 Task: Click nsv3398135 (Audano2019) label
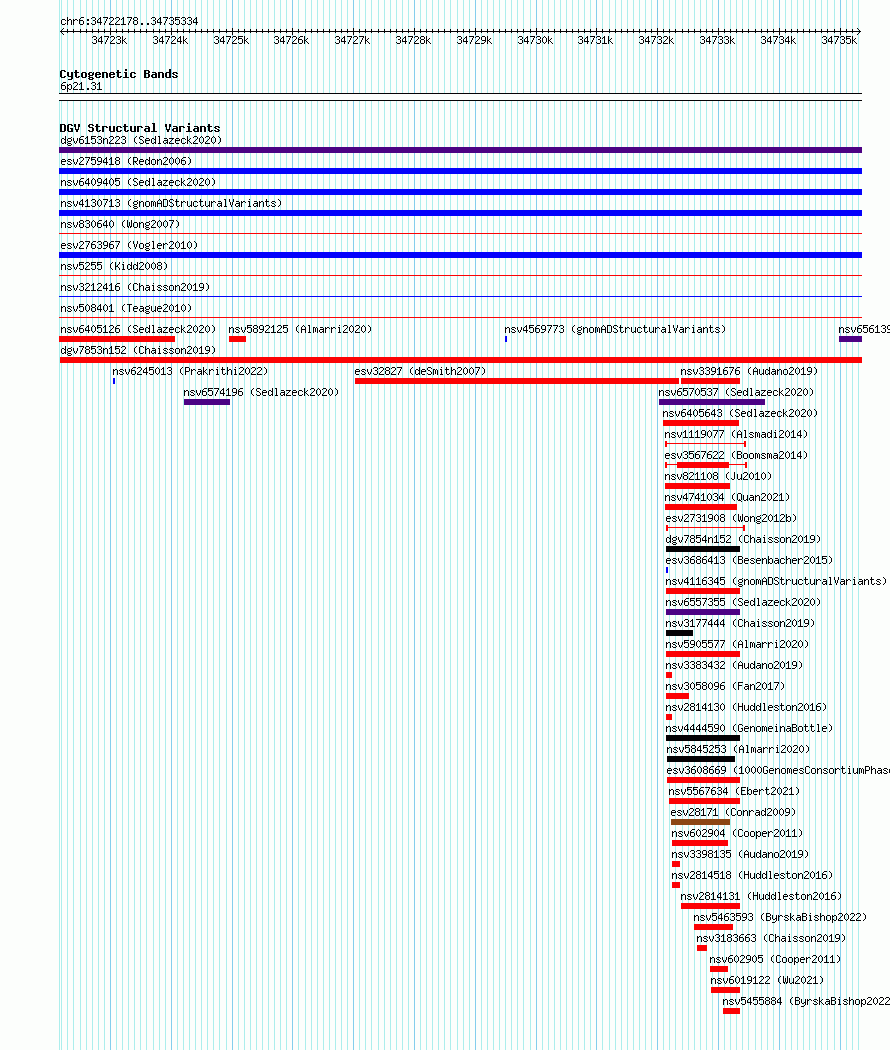(x=740, y=854)
